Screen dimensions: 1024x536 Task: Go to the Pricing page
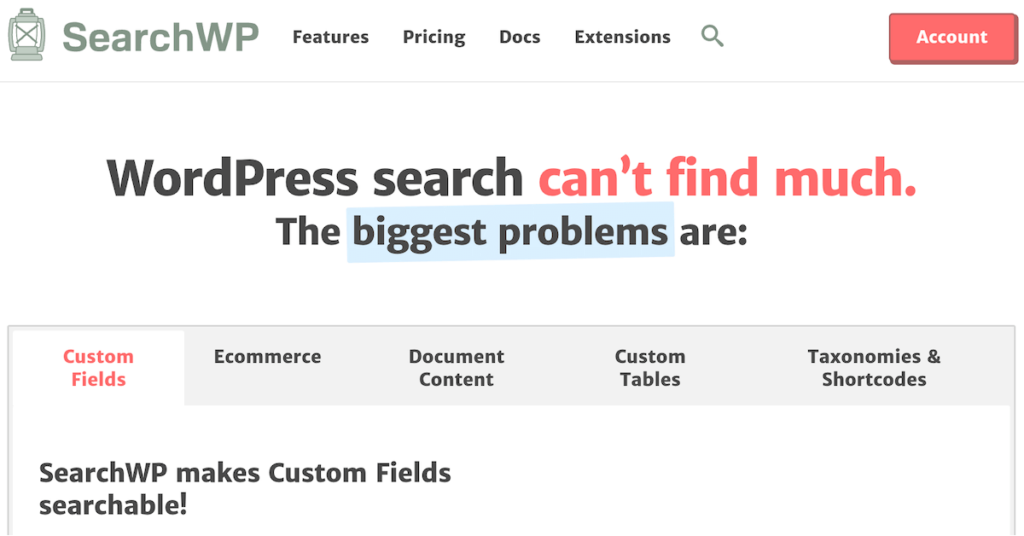click(x=434, y=37)
